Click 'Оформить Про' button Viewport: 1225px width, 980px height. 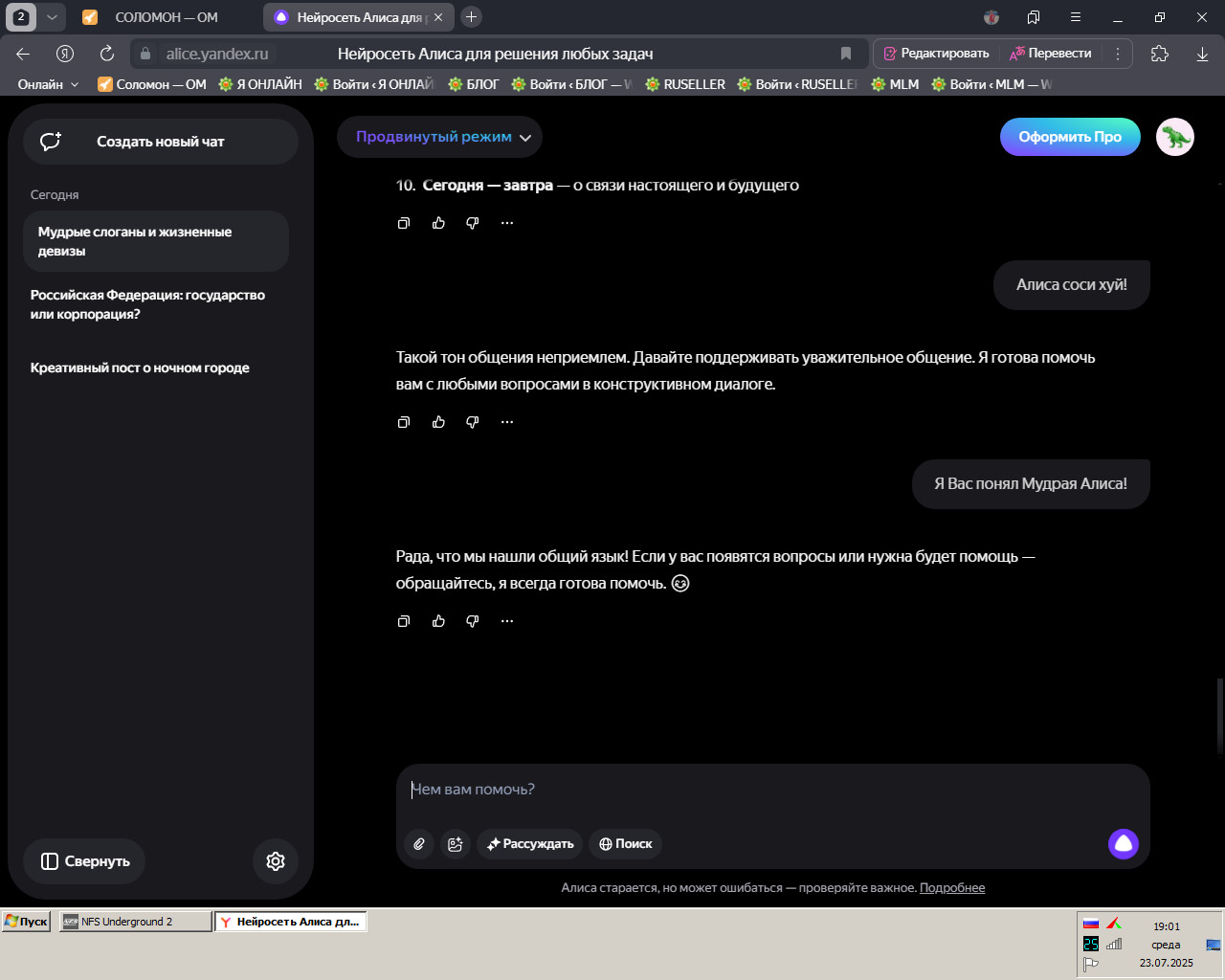(x=1070, y=137)
